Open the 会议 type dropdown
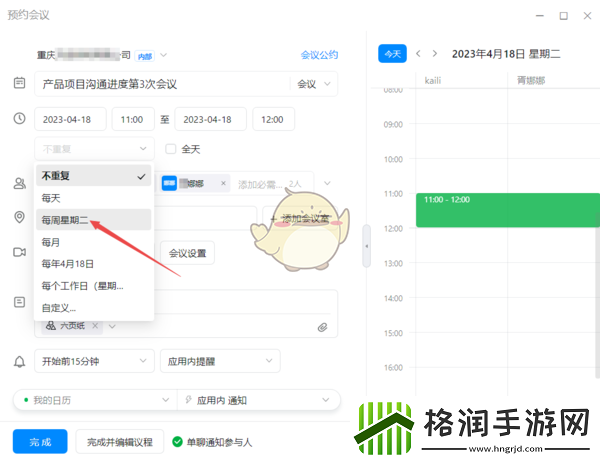The width and height of the screenshot is (600, 460). coord(313,84)
